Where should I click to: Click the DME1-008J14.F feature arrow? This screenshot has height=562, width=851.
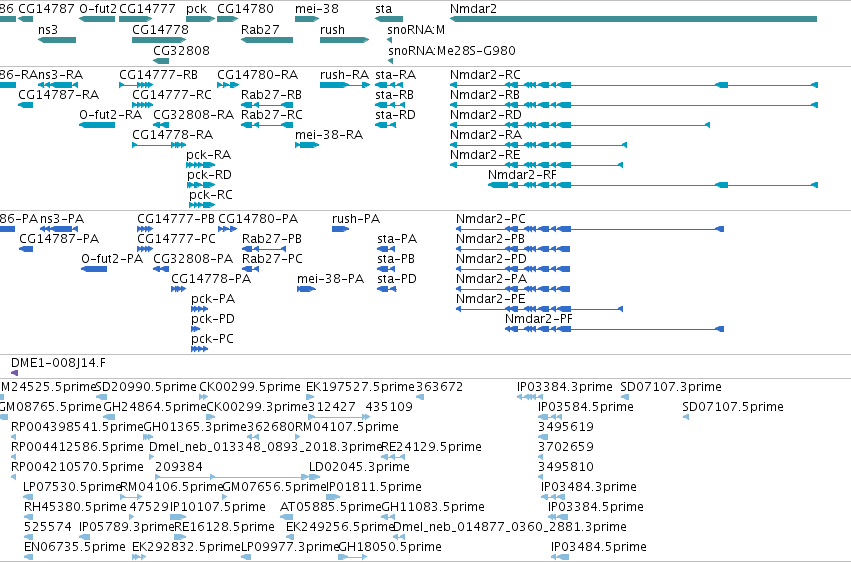coord(15,373)
